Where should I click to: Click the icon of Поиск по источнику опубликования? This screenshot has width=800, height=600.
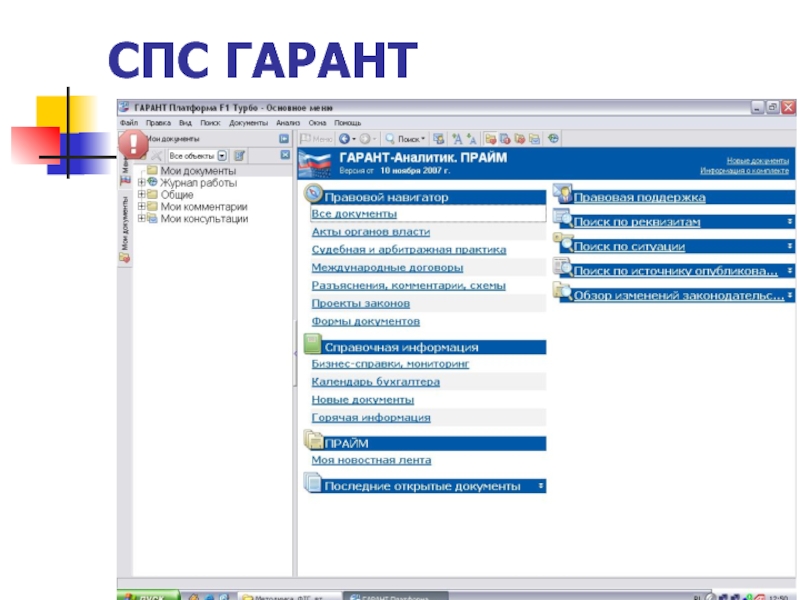click(x=563, y=267)
